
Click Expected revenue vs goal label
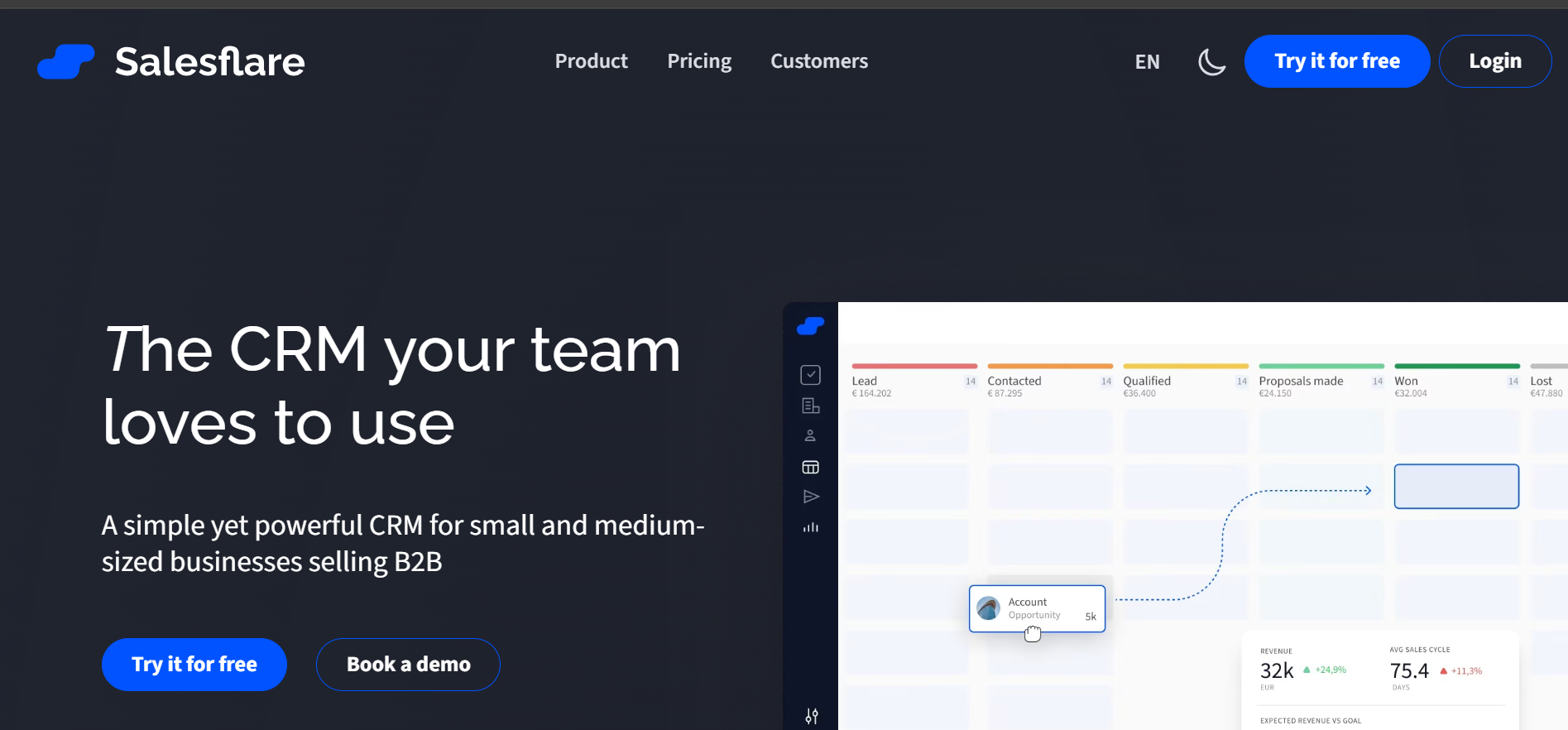[1311, 721]
